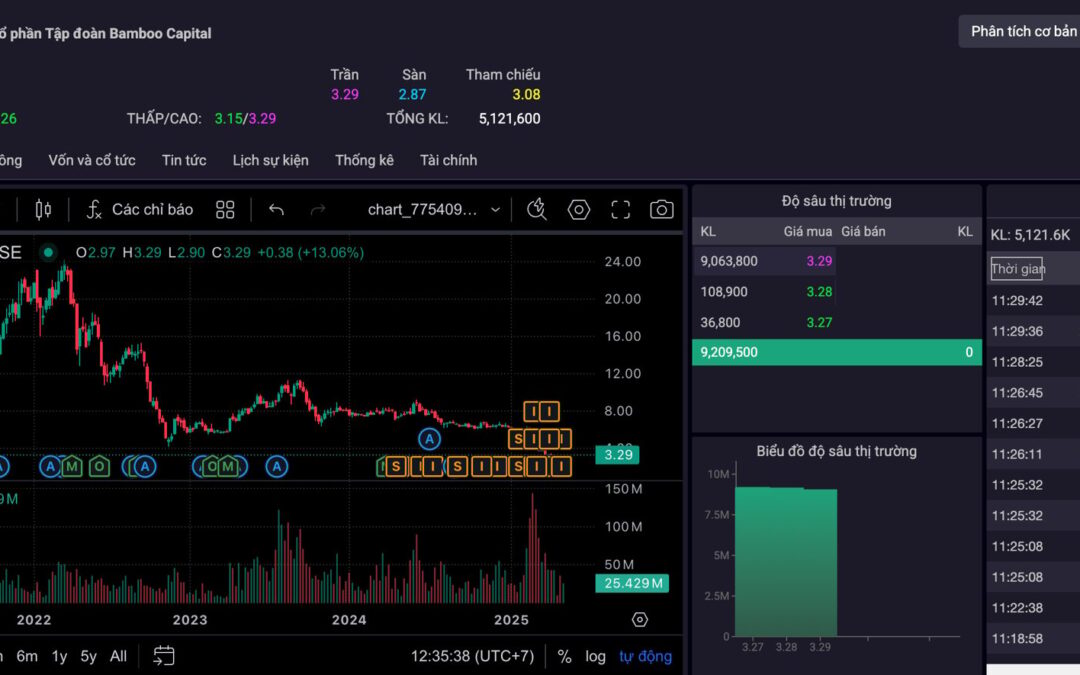This screenshot has width=1080, height=675.
Task: Open chart settings hexagon icon in toolbar
Action: [579, 210]
